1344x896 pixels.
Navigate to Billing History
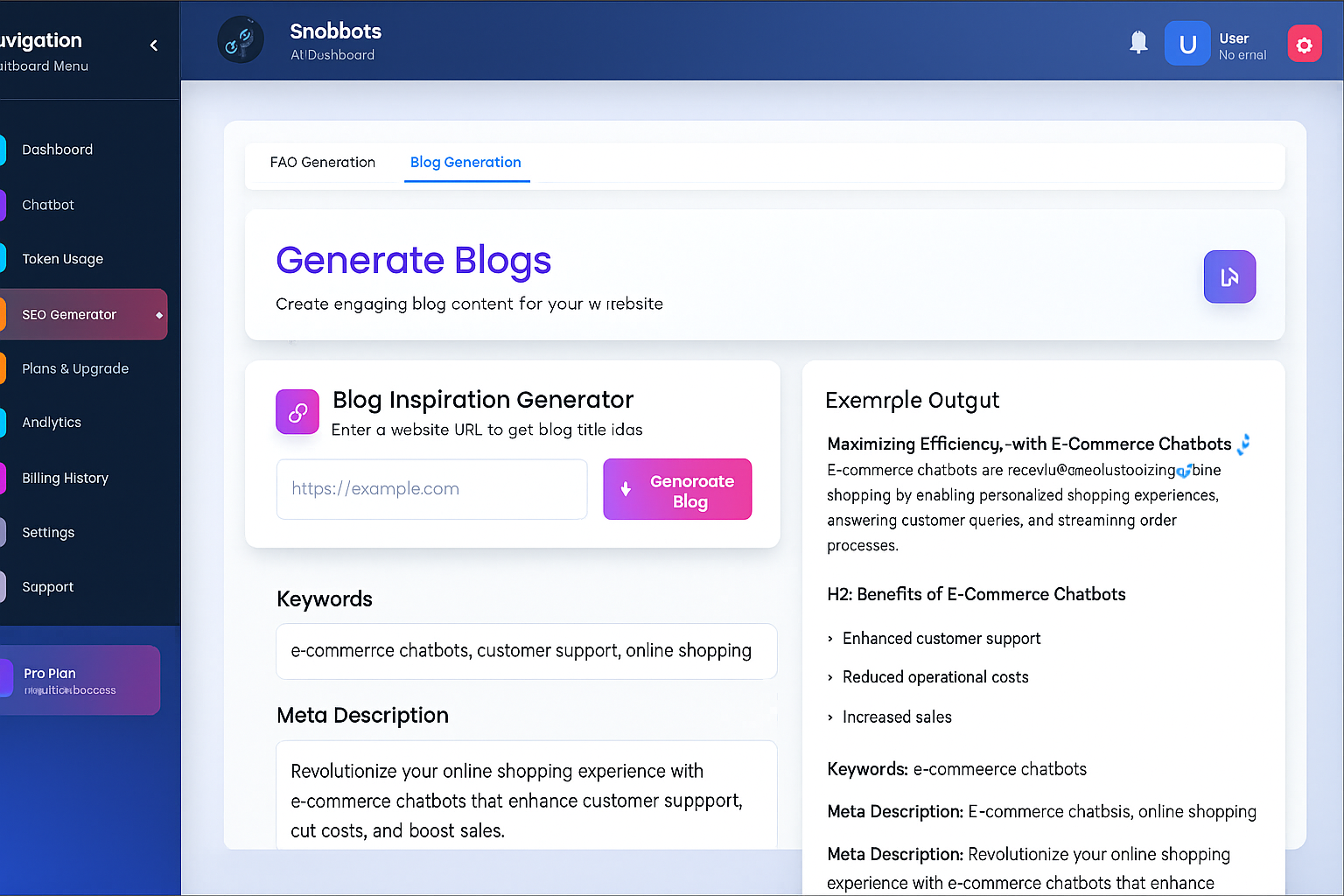[x=66, y=479]
